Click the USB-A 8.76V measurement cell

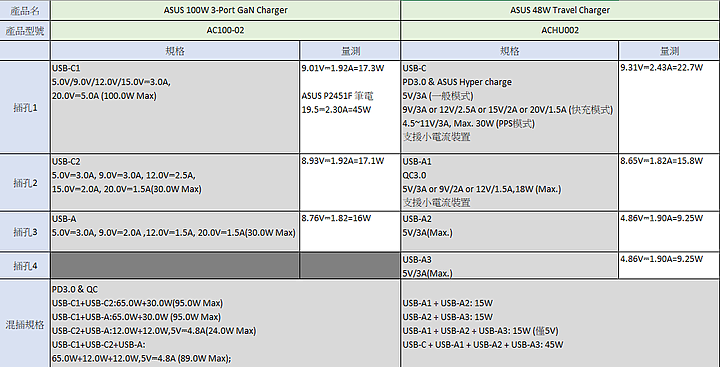tap(350, 231)
